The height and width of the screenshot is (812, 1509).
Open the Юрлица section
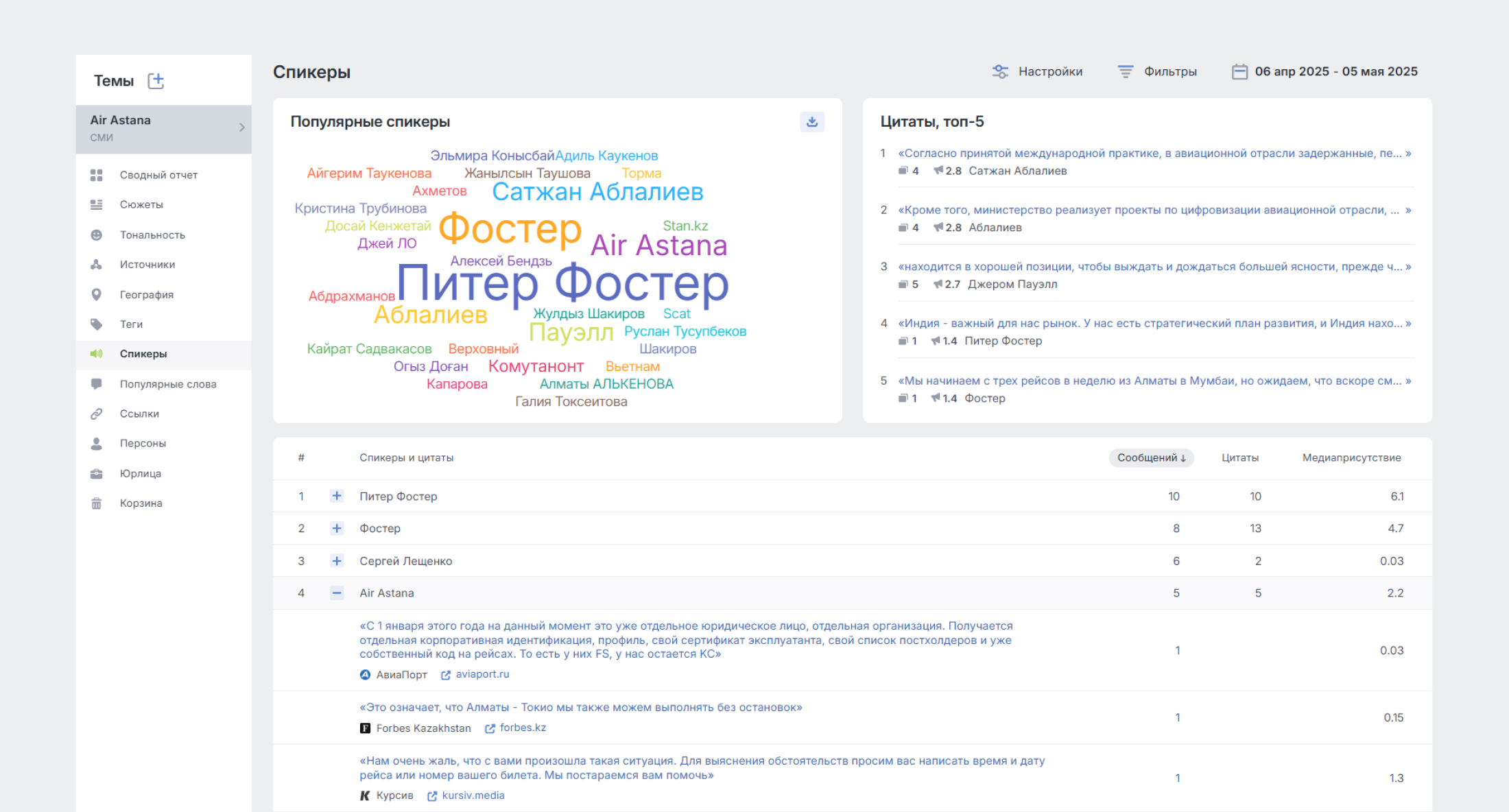140,473
